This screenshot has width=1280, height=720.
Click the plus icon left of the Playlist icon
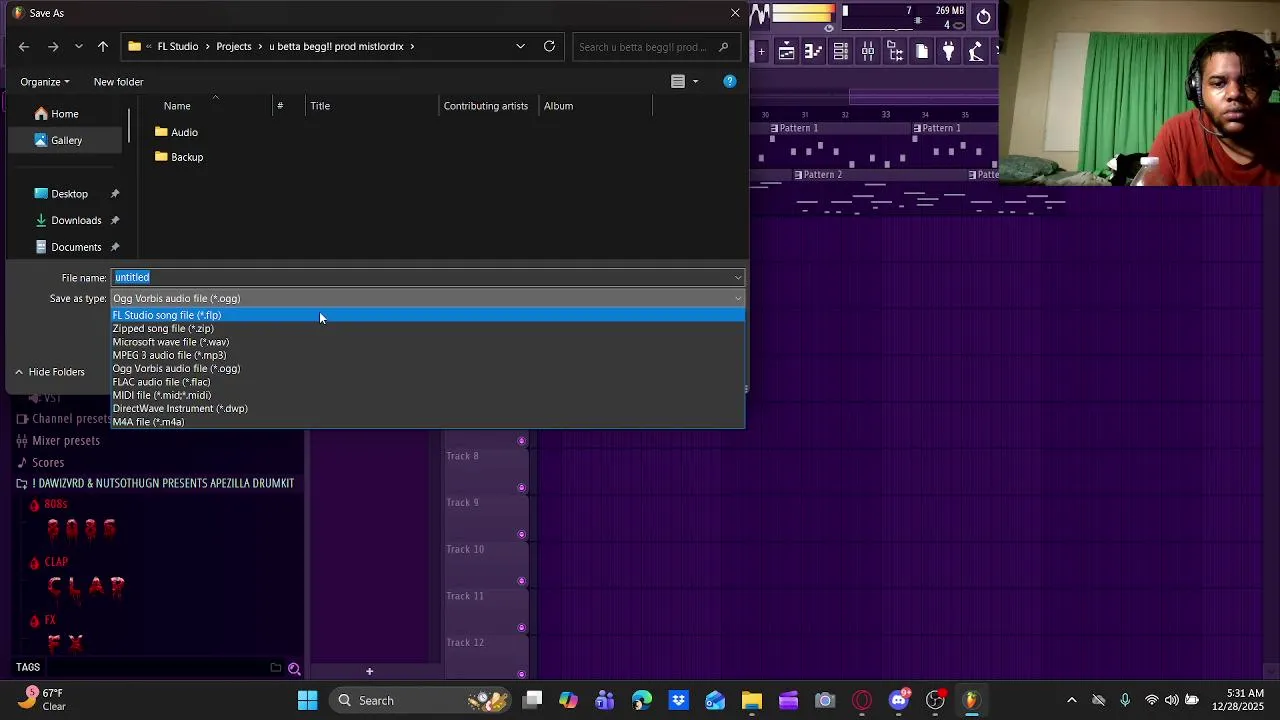(x=762, y=52)
